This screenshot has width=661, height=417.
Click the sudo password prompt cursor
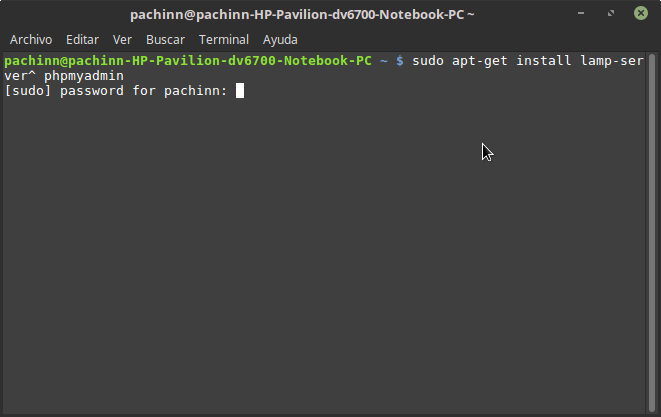[240, 91]
